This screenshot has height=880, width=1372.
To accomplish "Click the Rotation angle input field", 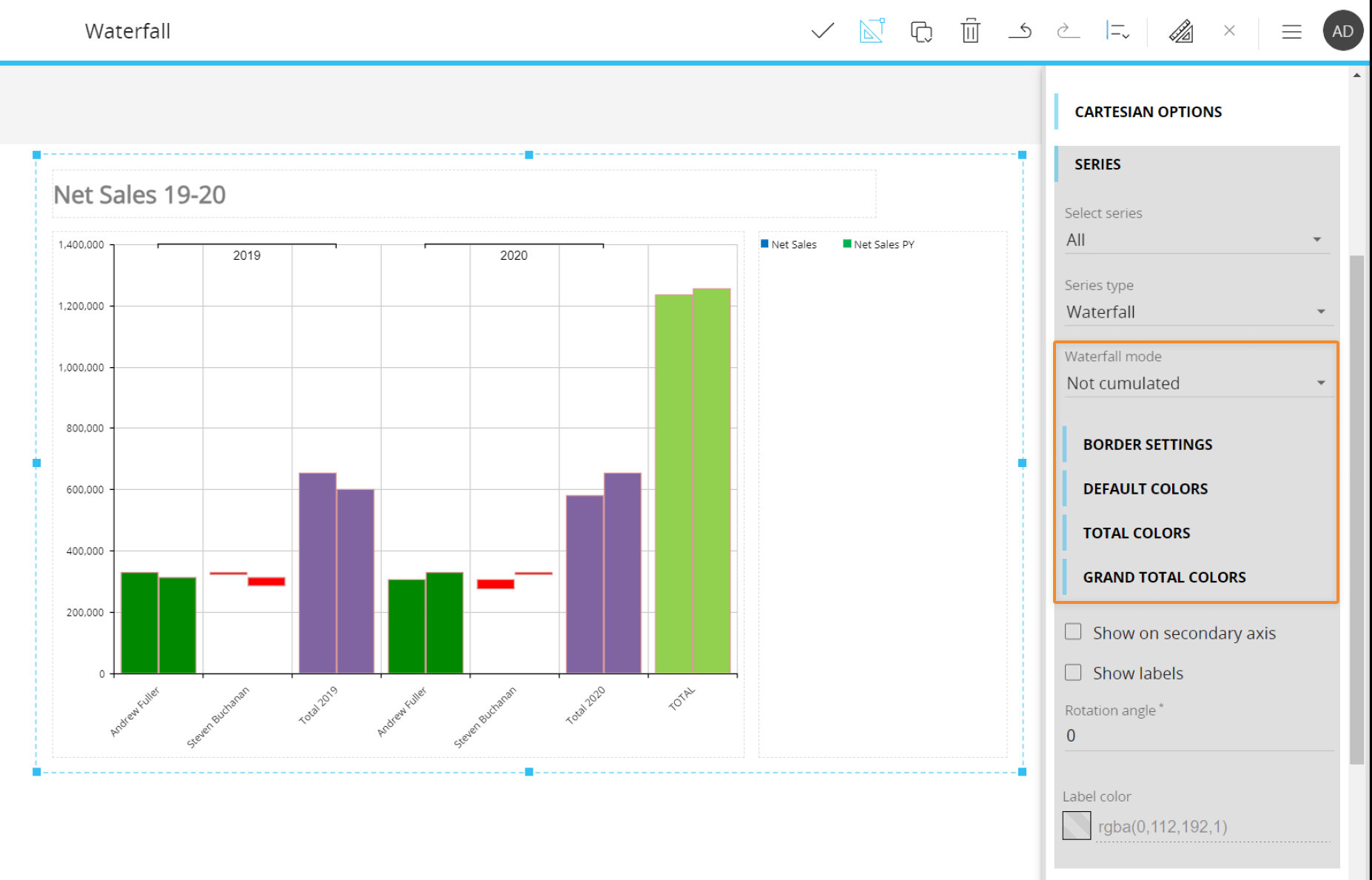I will pyautogui.click(x=1197, y=736).
